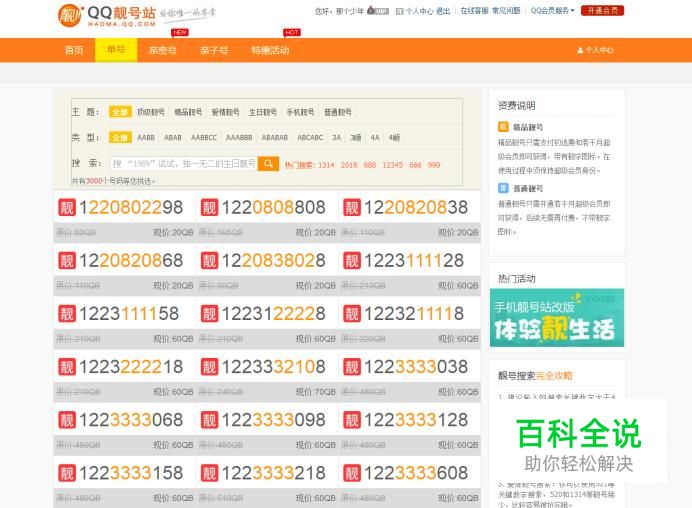The image size is (692, 508).
Task: Click hot search keyword 666
Action: 415,165
